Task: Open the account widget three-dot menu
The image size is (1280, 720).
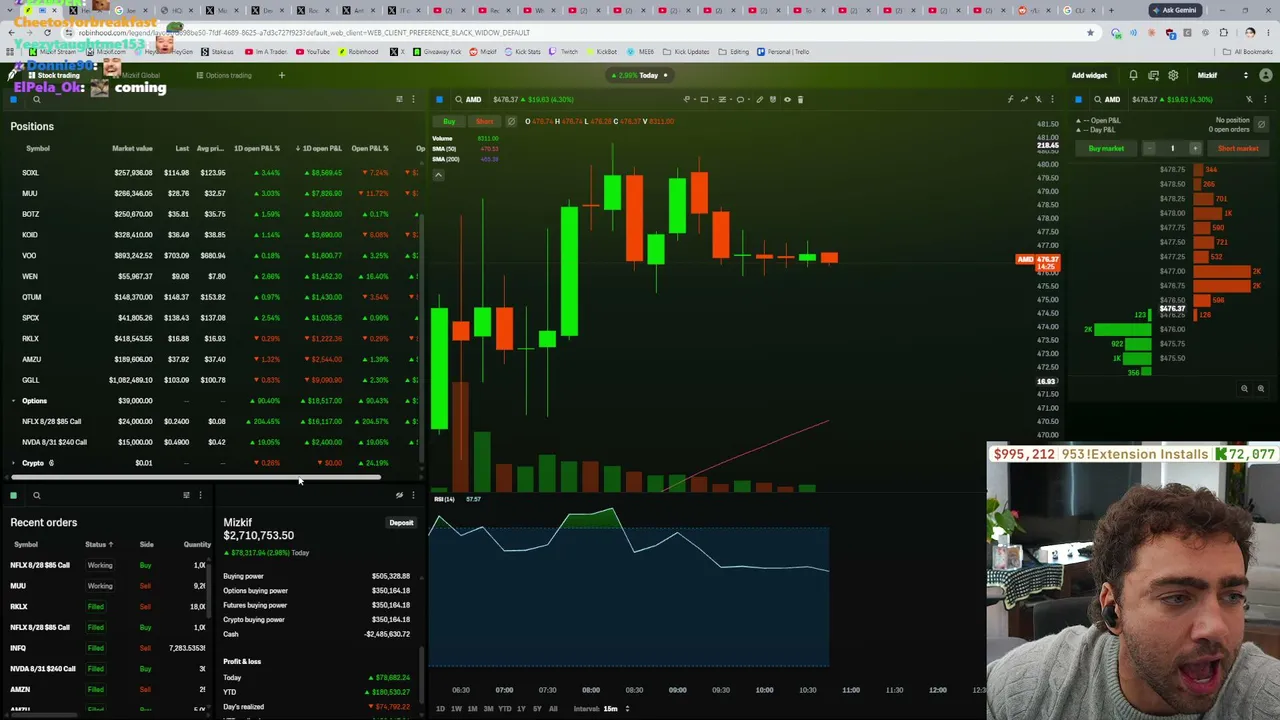Action: [x=413, y=495]
